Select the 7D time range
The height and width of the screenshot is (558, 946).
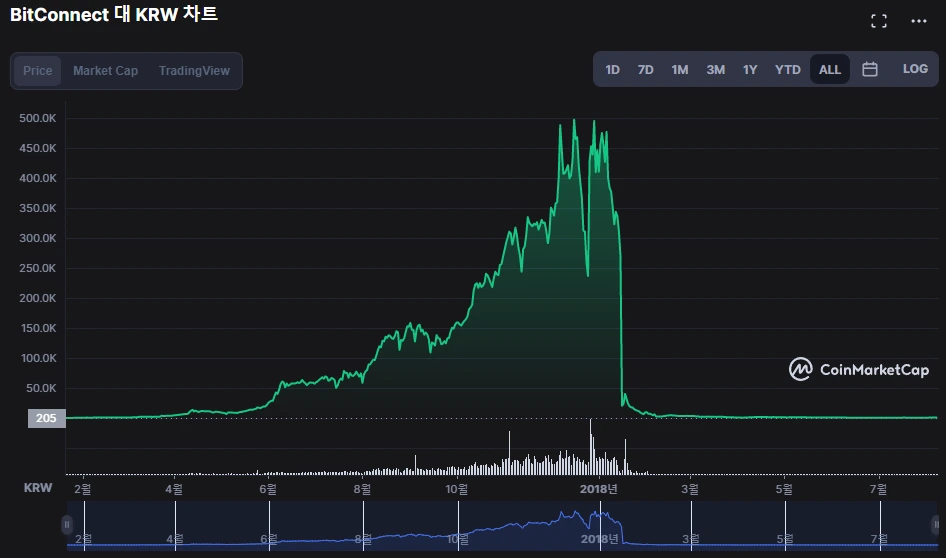coord(646,69)
